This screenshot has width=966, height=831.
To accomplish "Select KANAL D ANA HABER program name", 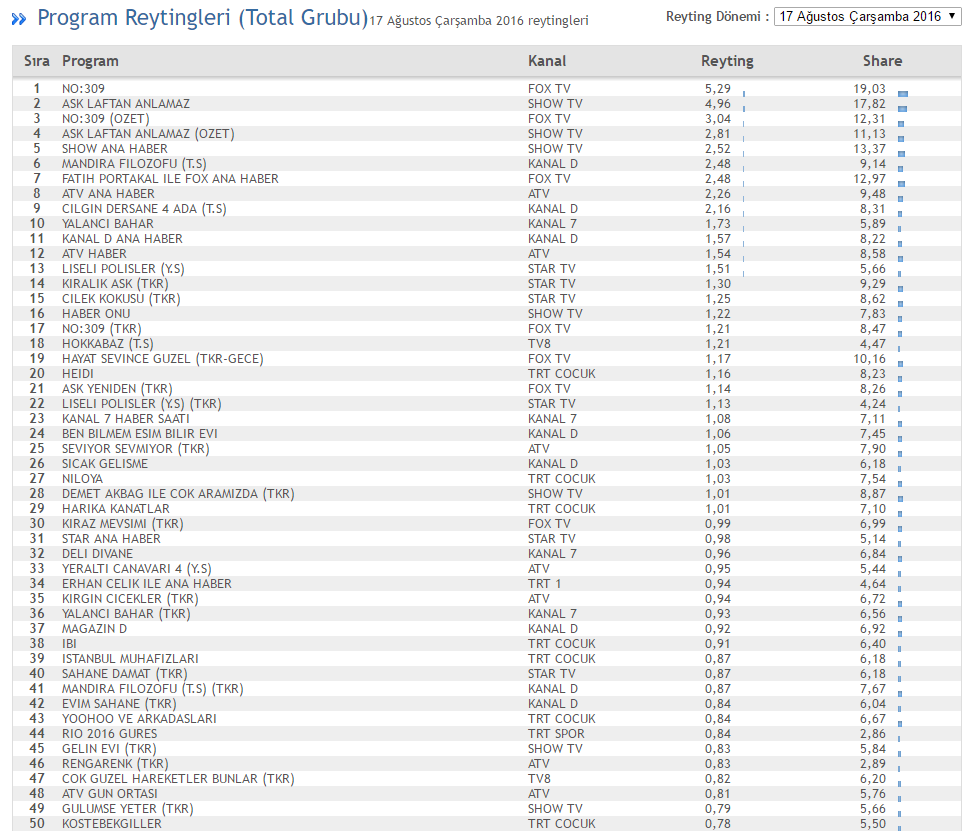I will click(x=122, y=238).
